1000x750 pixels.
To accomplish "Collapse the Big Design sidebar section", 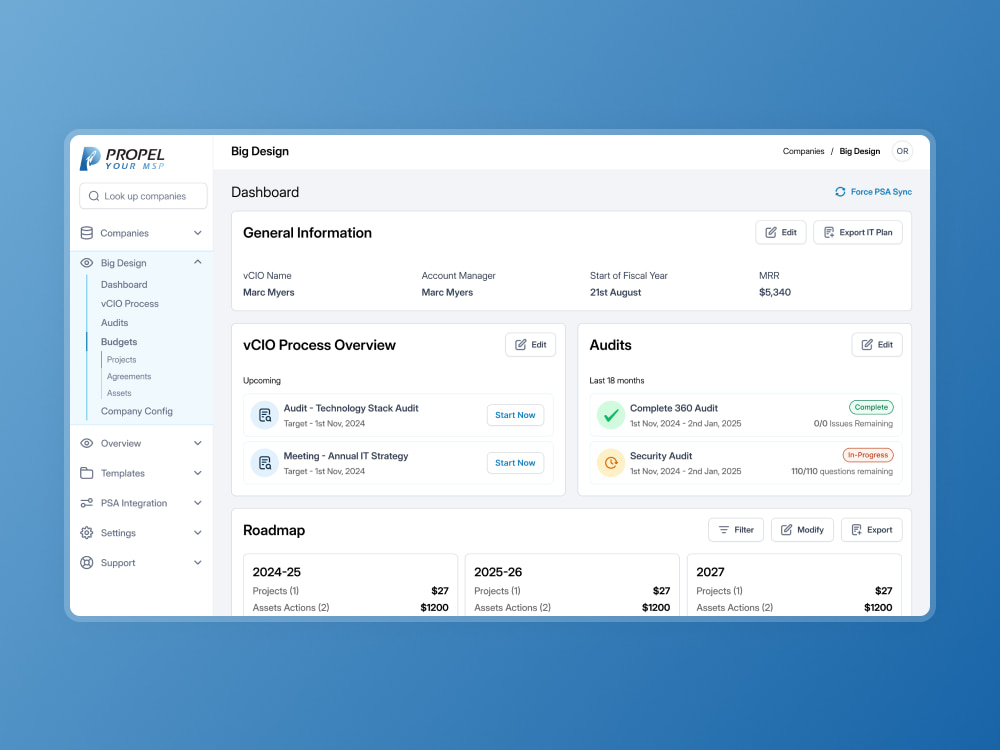I will tap(198, 262).
